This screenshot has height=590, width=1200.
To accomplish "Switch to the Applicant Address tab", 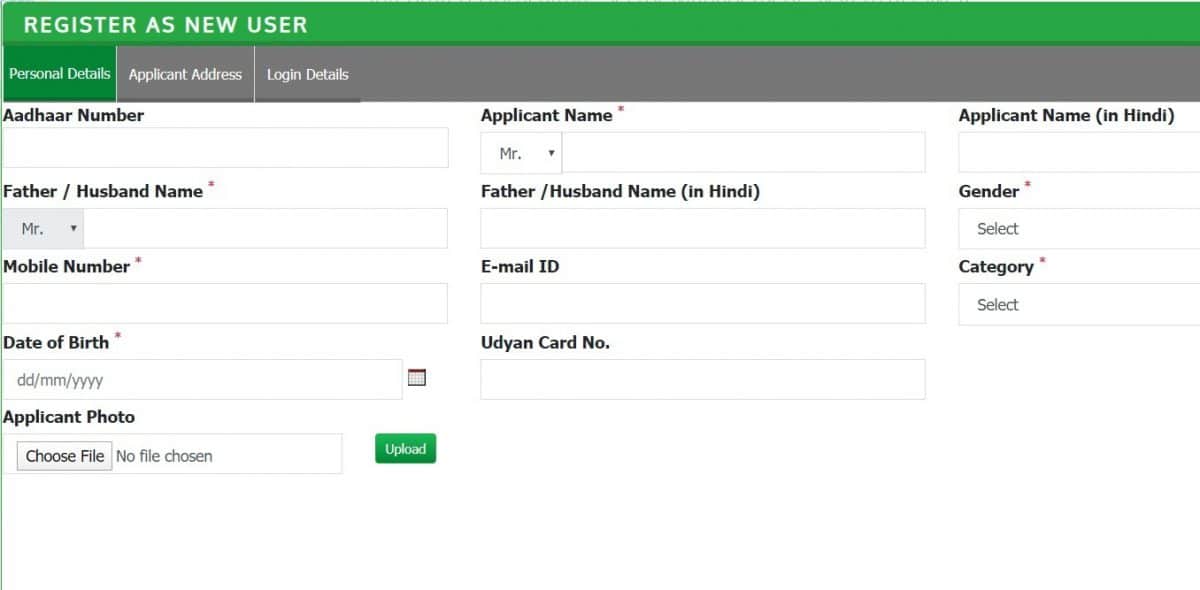I will pyautogui.click(x=185, y=74).
